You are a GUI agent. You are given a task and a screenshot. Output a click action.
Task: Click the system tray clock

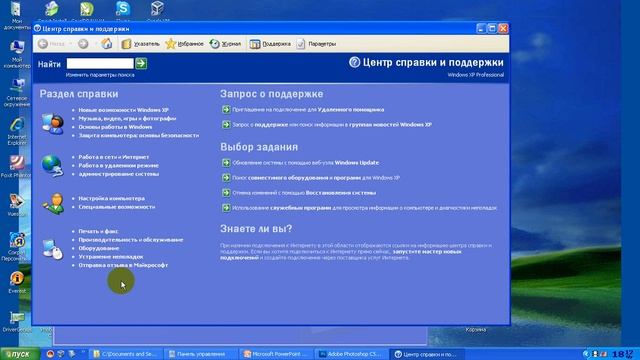click(x=623, y=354)
